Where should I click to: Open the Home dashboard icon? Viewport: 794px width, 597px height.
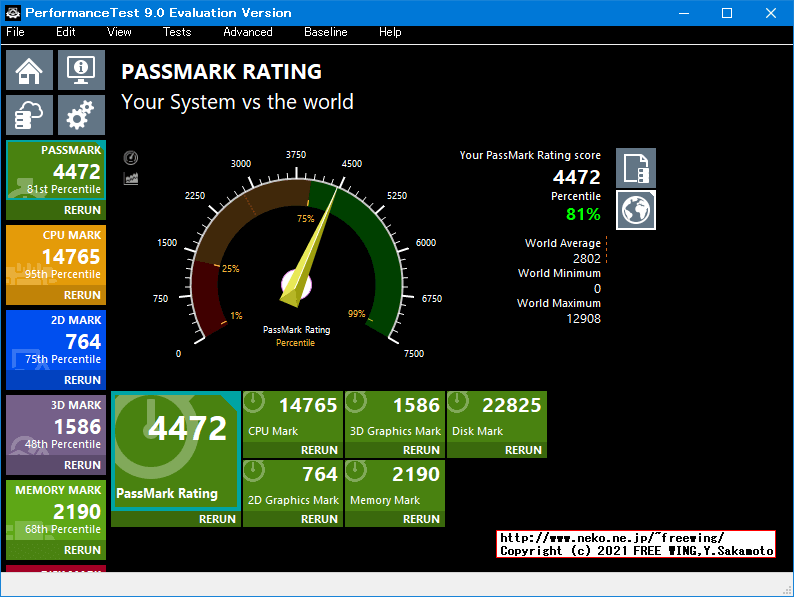pyautogui.click(x=30, y=72)
